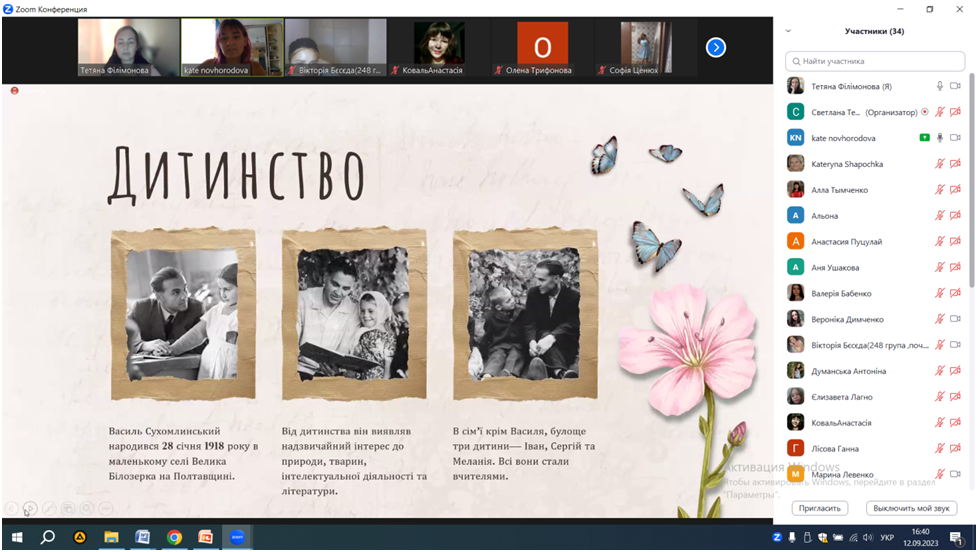Toggle kate novhorodova's microphone icon
Viewport: 978px width, 552px height.
pyautogui.click(x=940, y=137)
